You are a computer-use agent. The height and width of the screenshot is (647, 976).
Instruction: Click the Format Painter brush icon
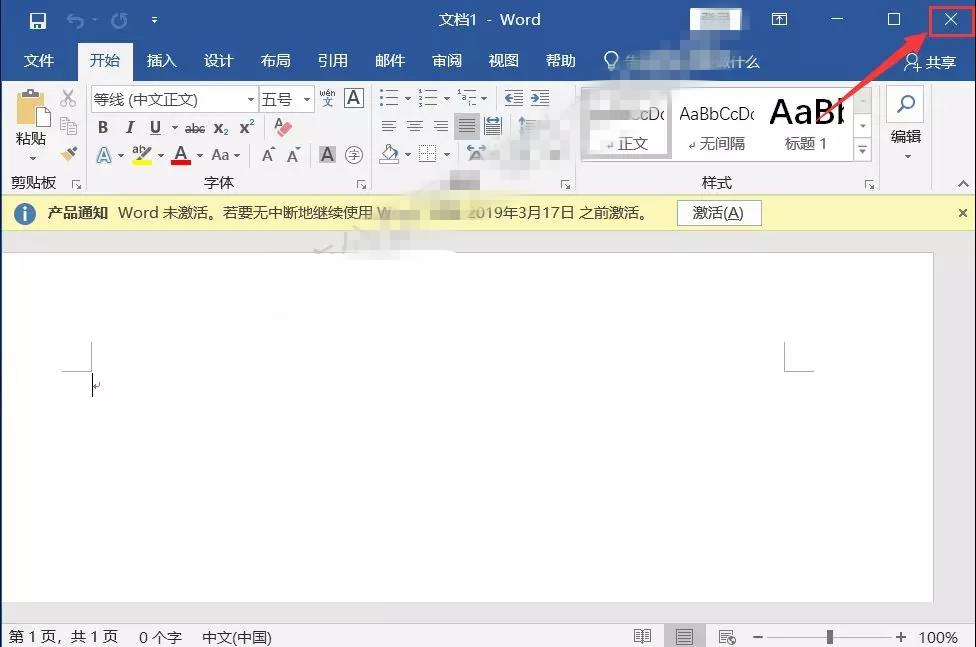[x=68, y=153]
